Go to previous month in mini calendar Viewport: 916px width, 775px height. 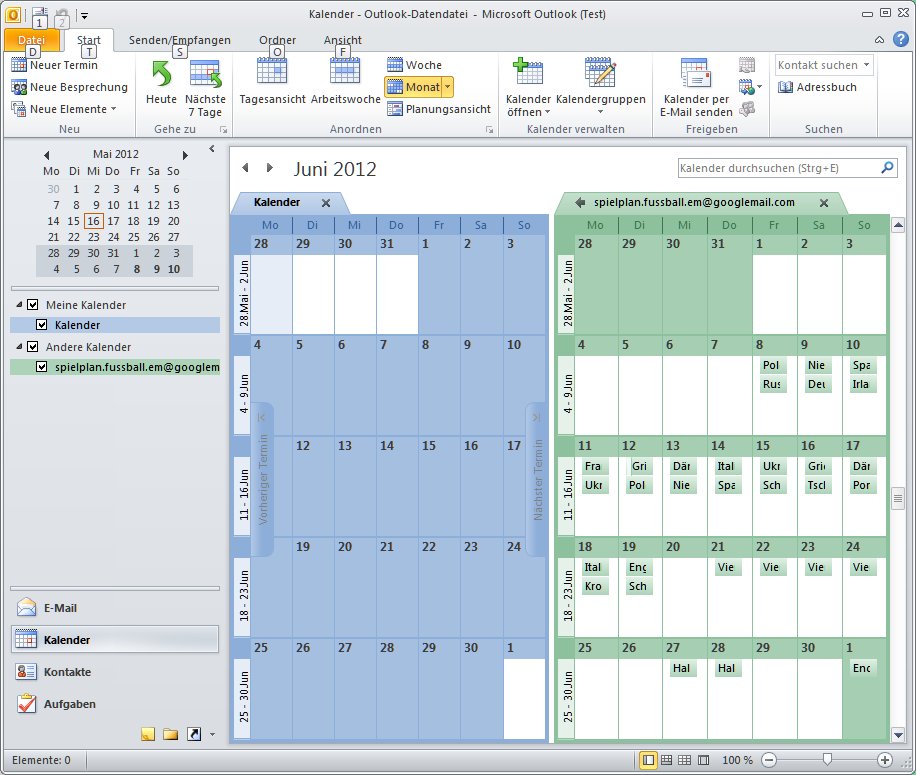coord(47,155)
